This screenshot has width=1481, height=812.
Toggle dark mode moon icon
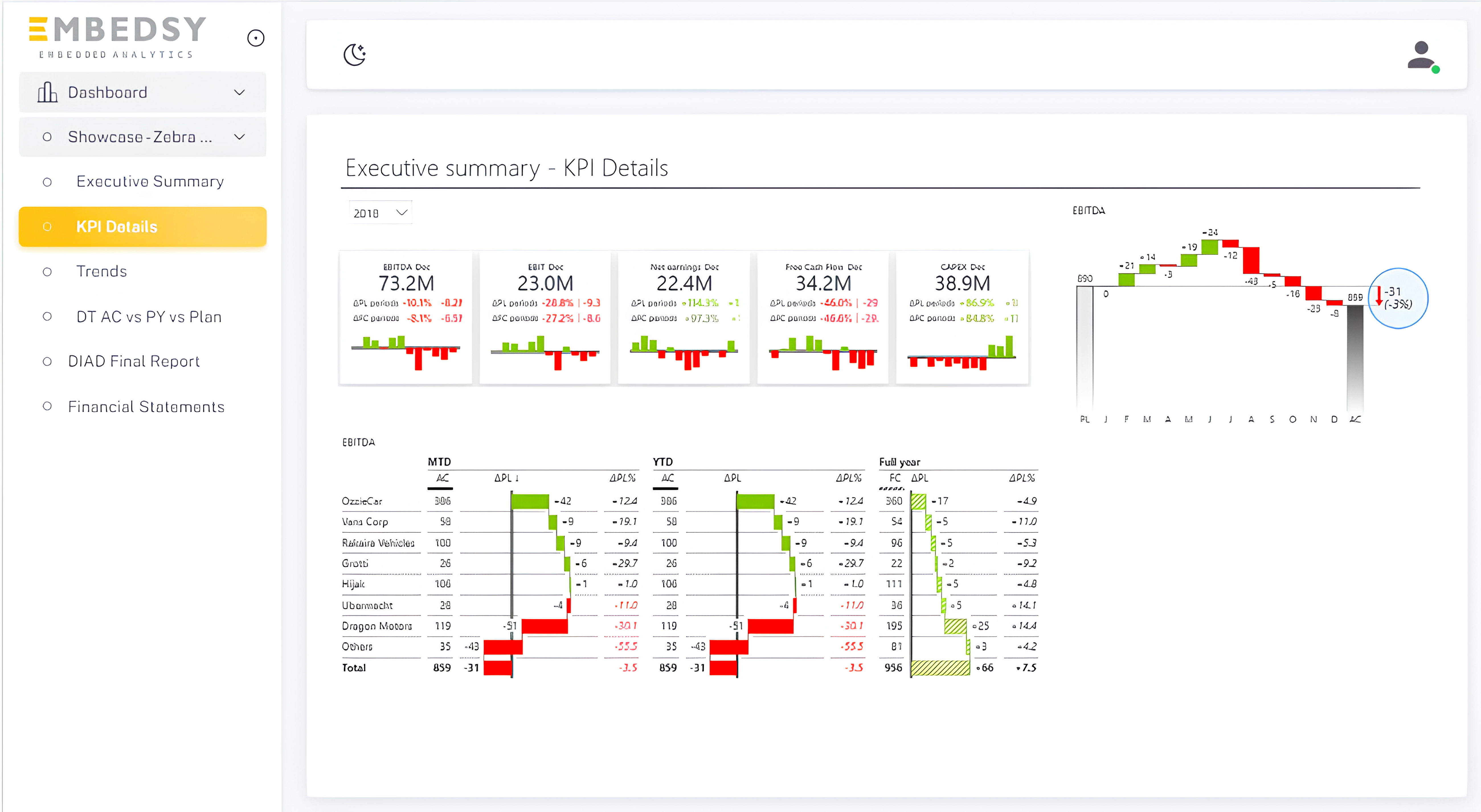[355, 55]
